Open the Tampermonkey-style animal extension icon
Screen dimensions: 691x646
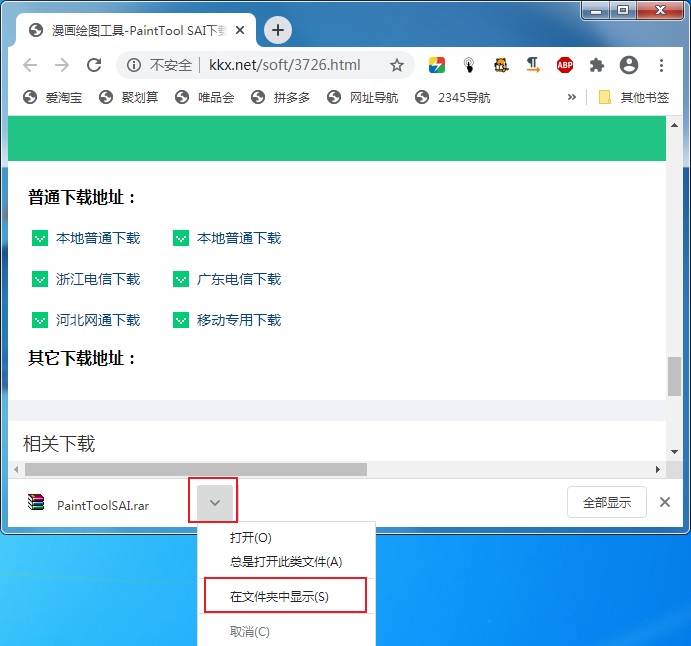point(501,65)
